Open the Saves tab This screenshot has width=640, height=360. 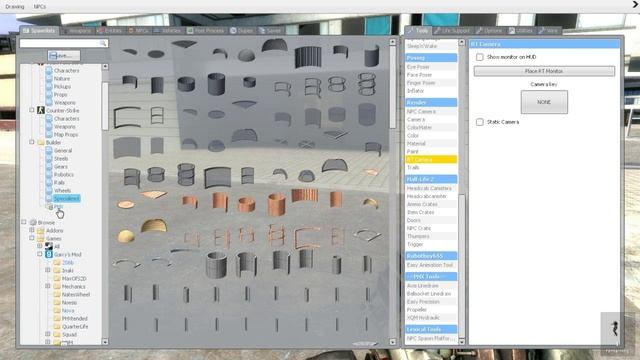click(x=270, y=31)
